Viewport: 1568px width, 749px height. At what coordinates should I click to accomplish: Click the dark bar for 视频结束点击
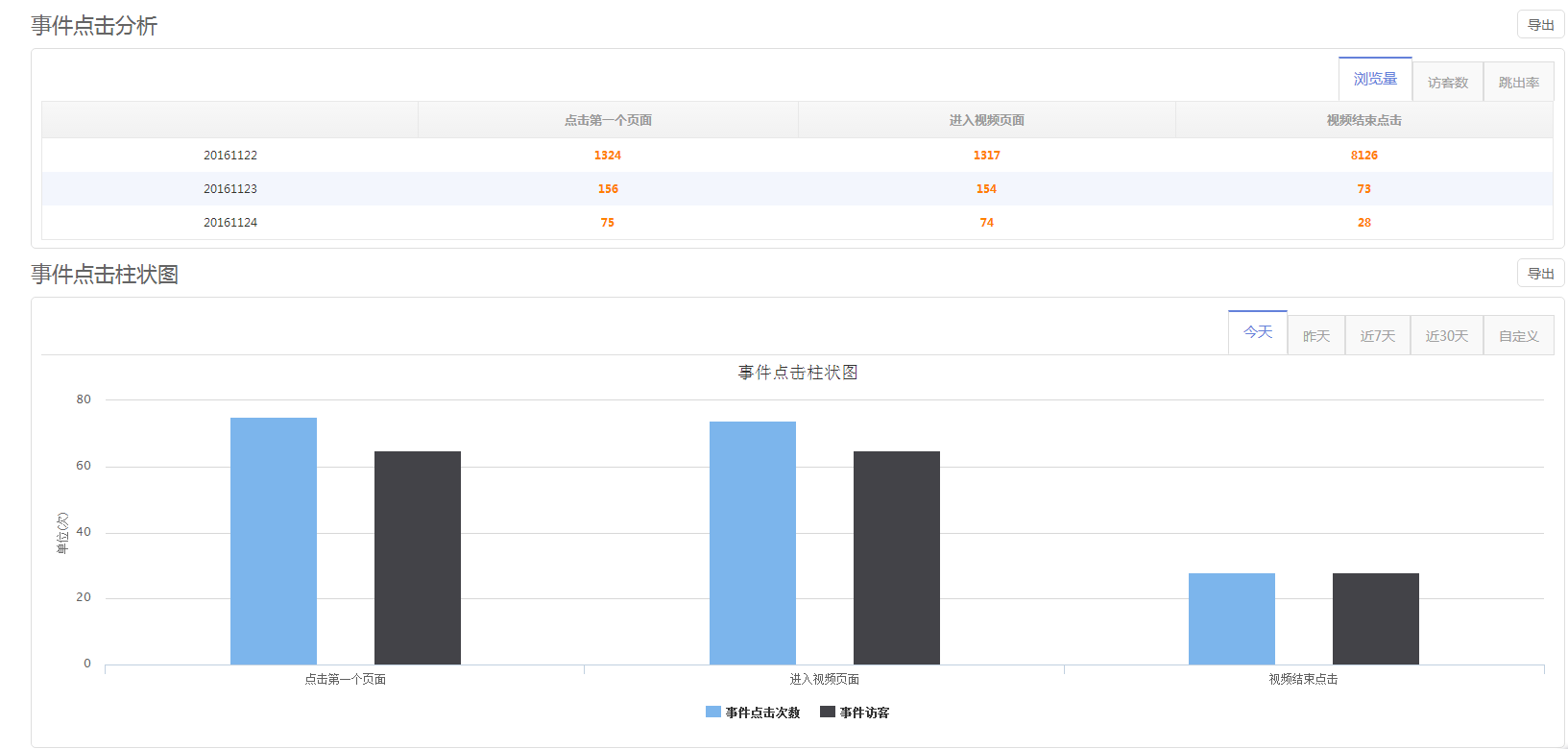1376,618
